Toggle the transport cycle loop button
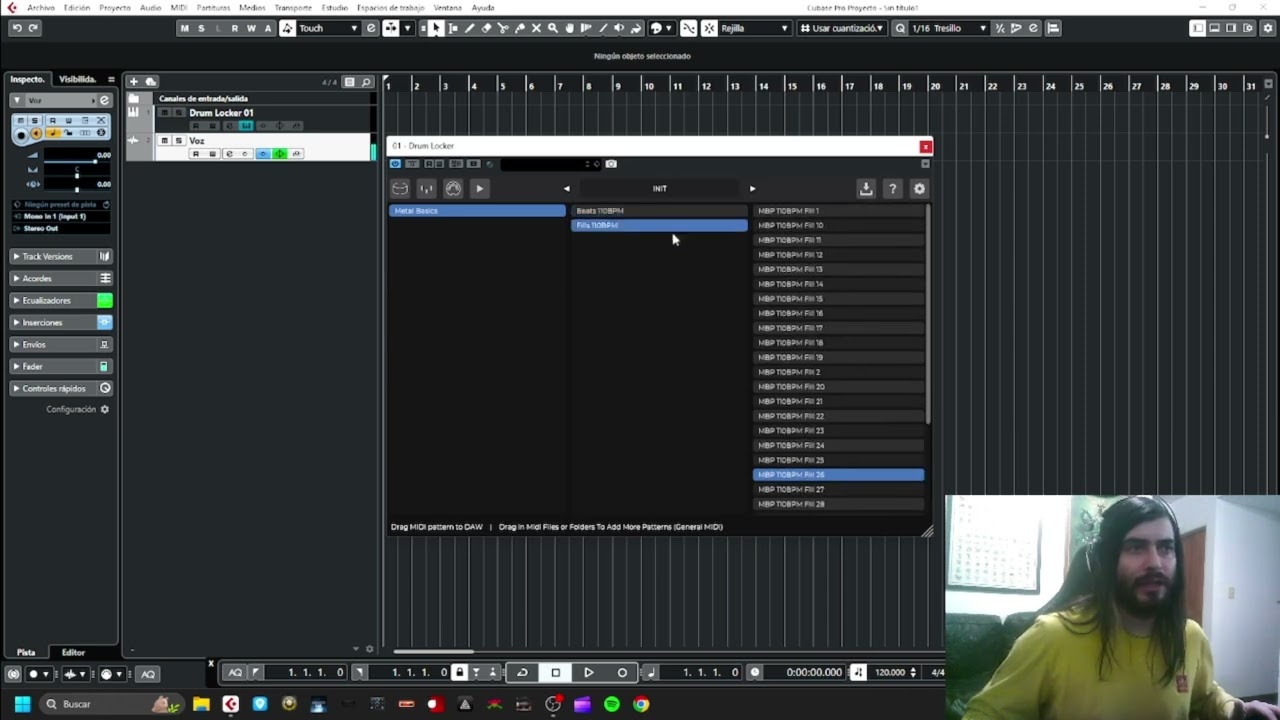Screen dimensions: 1280x720 tap(522, 673)
